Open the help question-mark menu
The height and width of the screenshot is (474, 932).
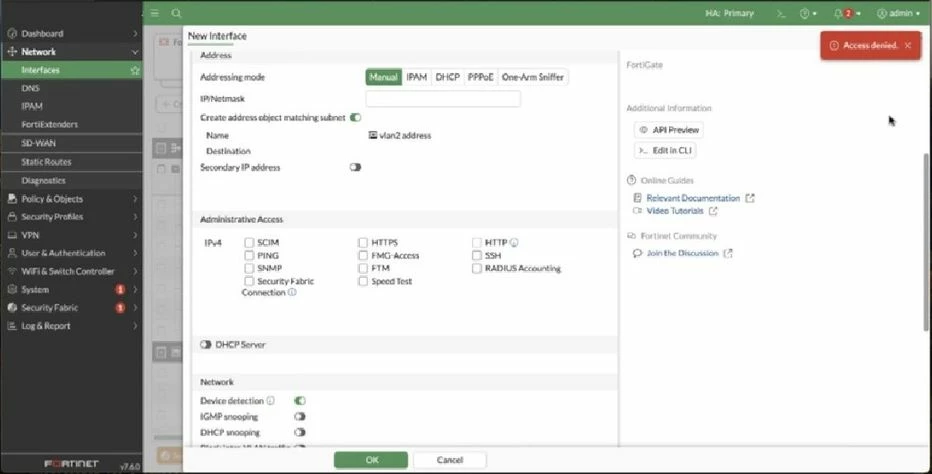808,13
